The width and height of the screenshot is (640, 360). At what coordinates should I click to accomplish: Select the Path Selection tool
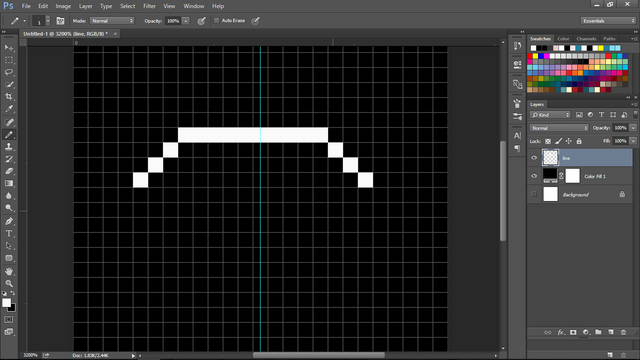[9, 246]
